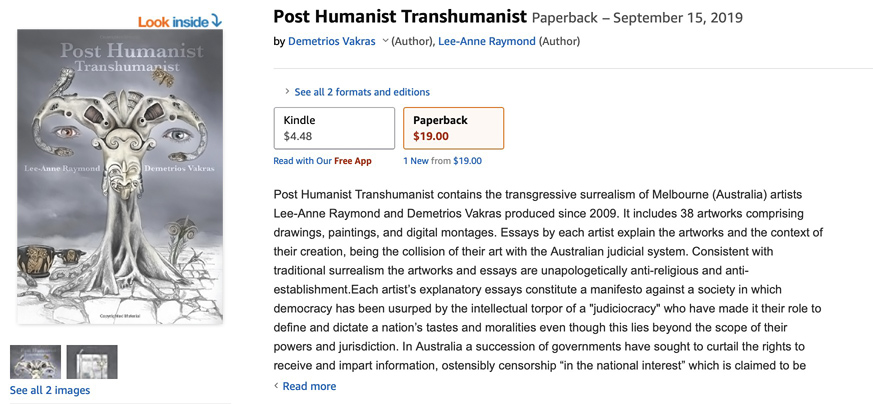The image size is (873, 404).
Task: Expand description with Read more
Action: pos(309,386)
